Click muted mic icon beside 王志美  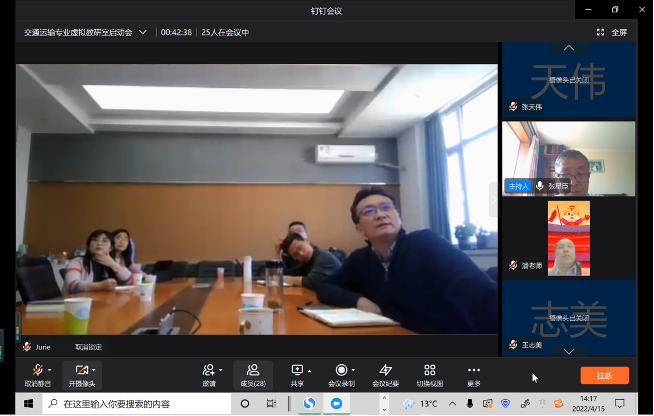pyautogui.click(x=513, y=345)
